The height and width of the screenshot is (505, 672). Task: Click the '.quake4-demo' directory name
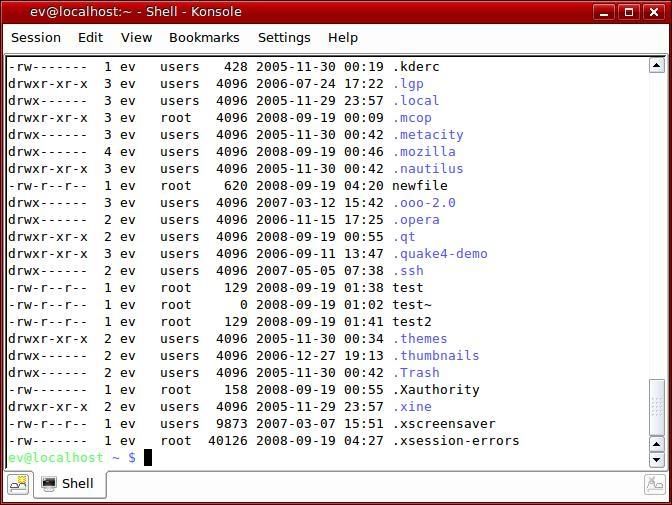440,254
